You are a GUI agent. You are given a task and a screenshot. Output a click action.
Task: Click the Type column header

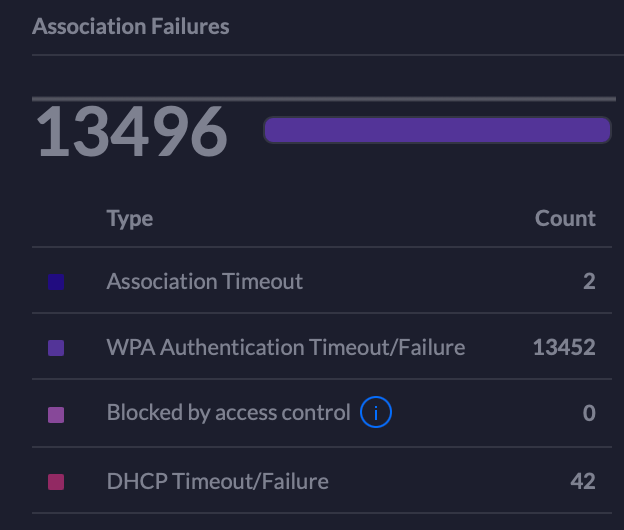click(130, 218)
